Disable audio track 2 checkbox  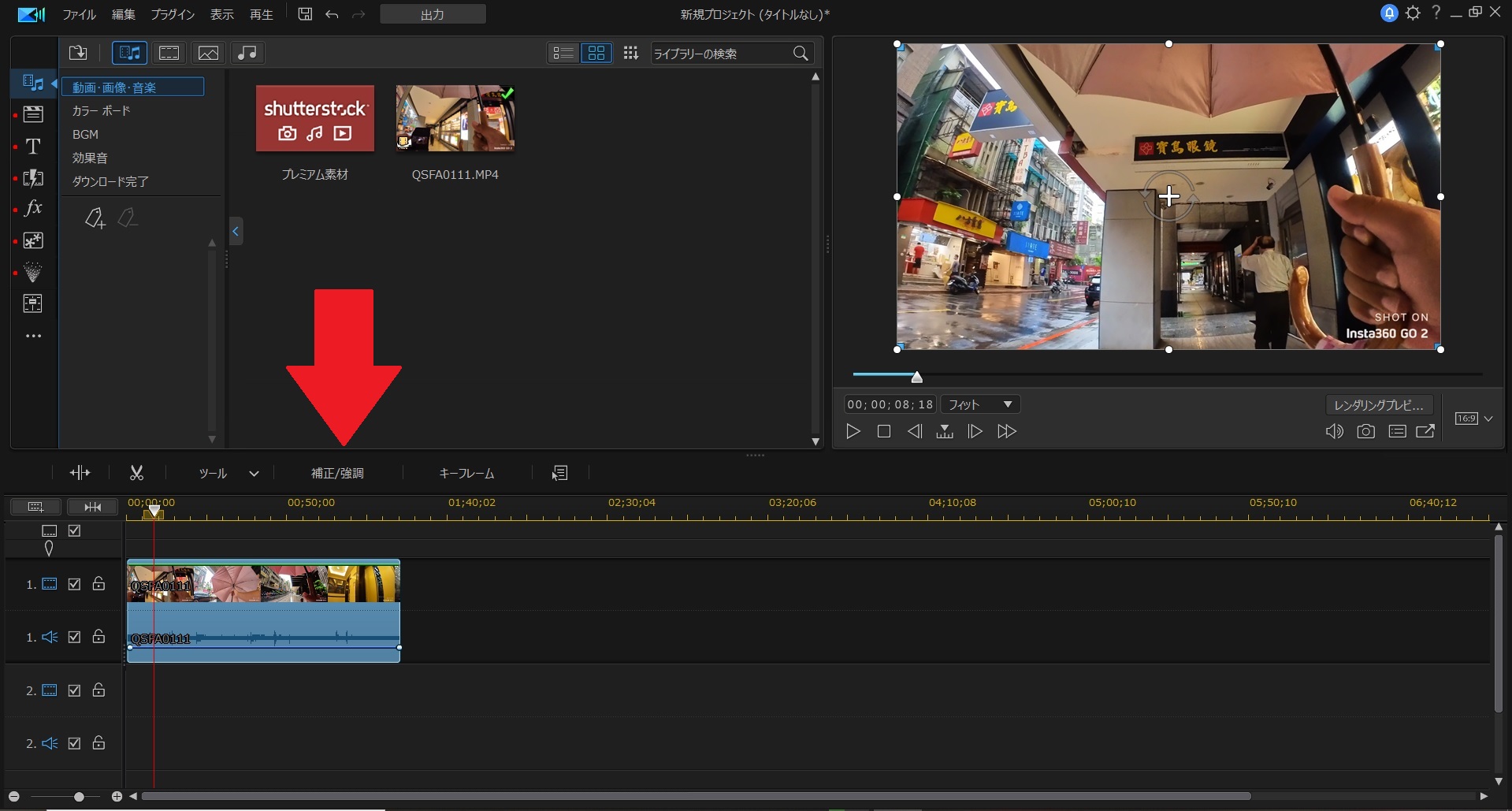click(x=74, y=743)
